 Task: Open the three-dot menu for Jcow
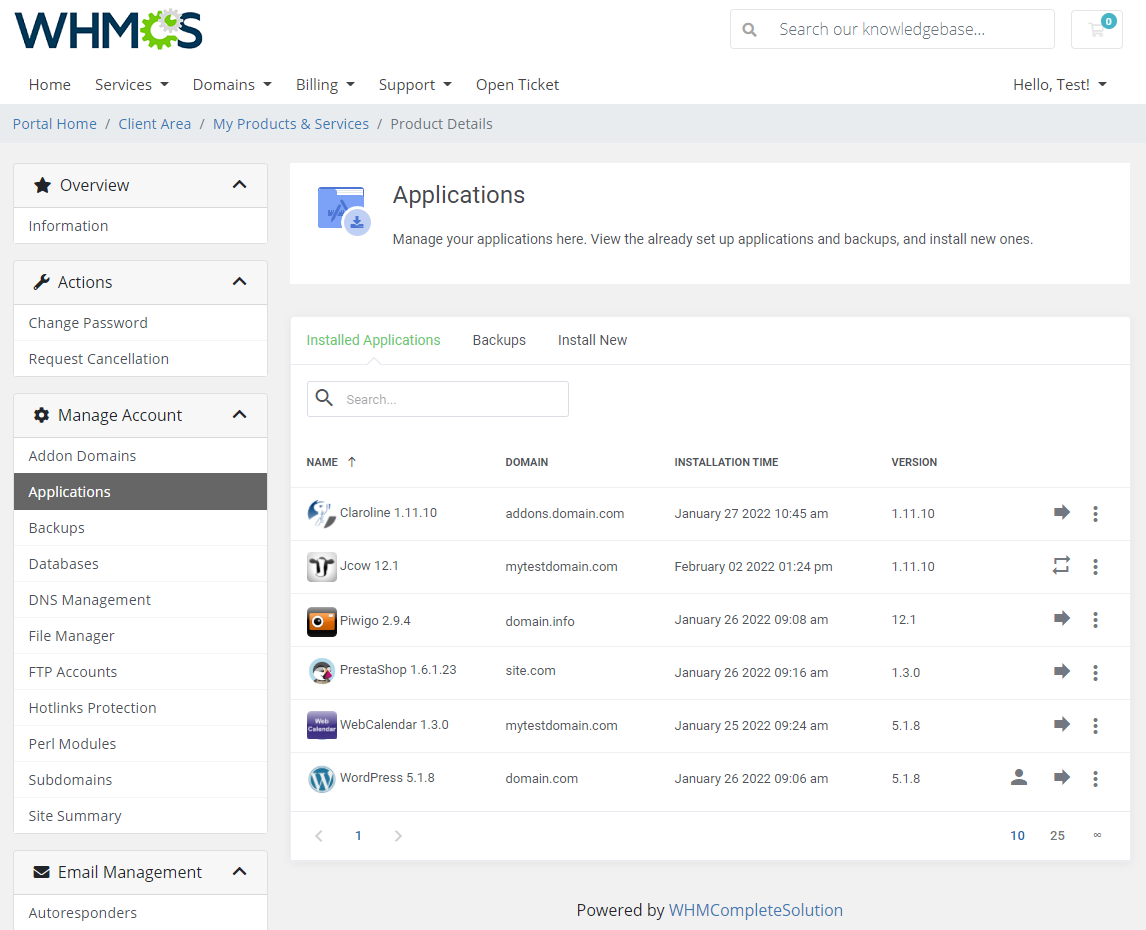point(1095,567)
